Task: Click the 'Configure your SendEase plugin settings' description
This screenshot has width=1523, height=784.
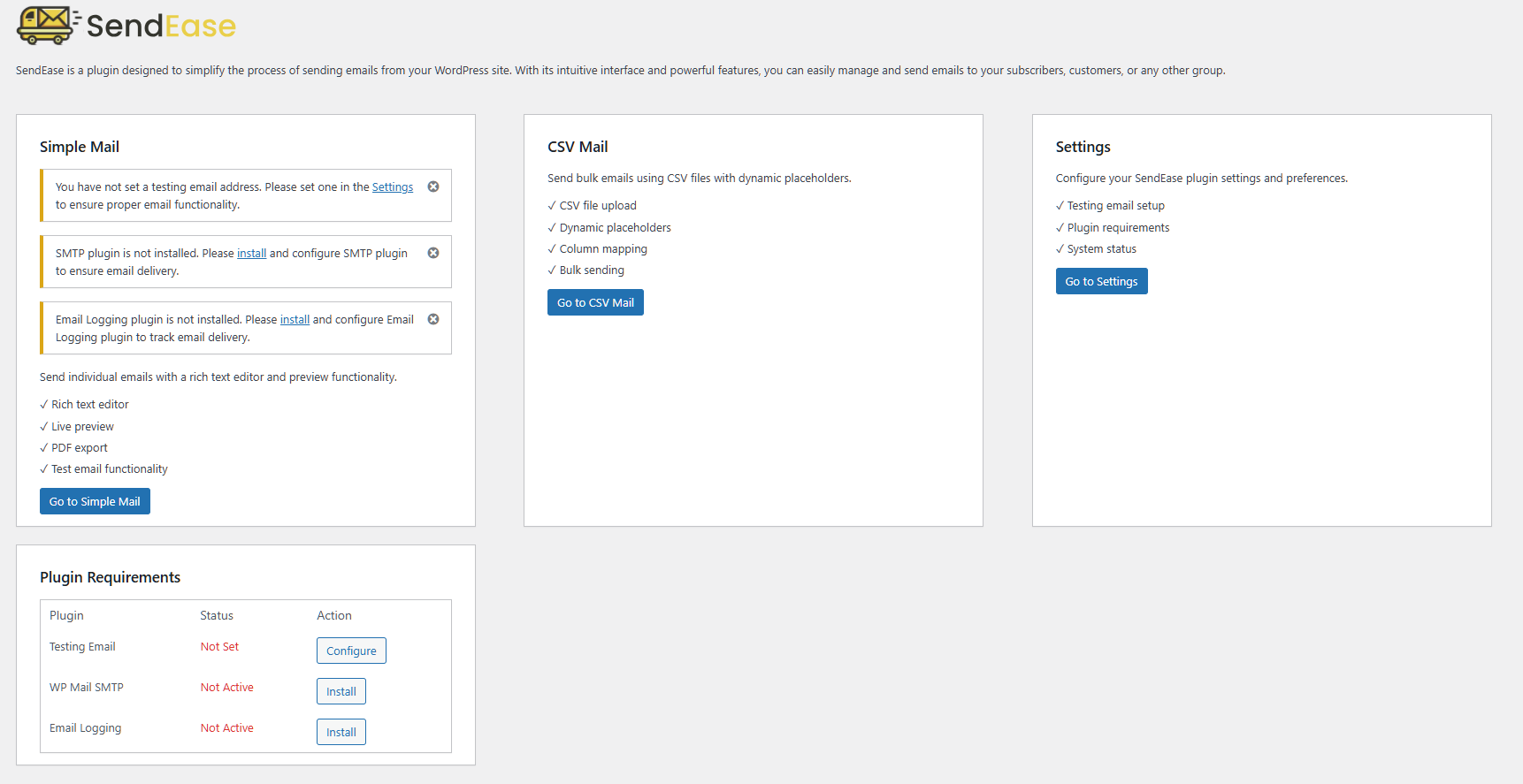Action: coord(1202,179)
